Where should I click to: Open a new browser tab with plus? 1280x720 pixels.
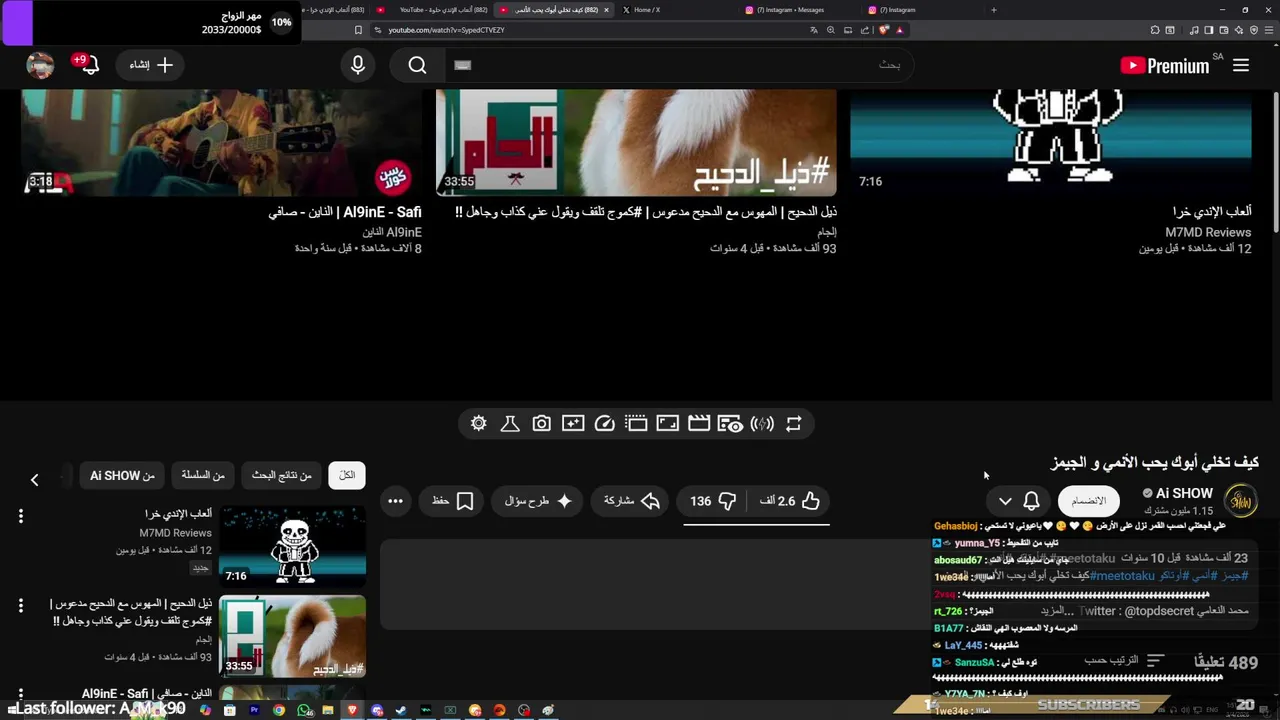tap(993, 10)
